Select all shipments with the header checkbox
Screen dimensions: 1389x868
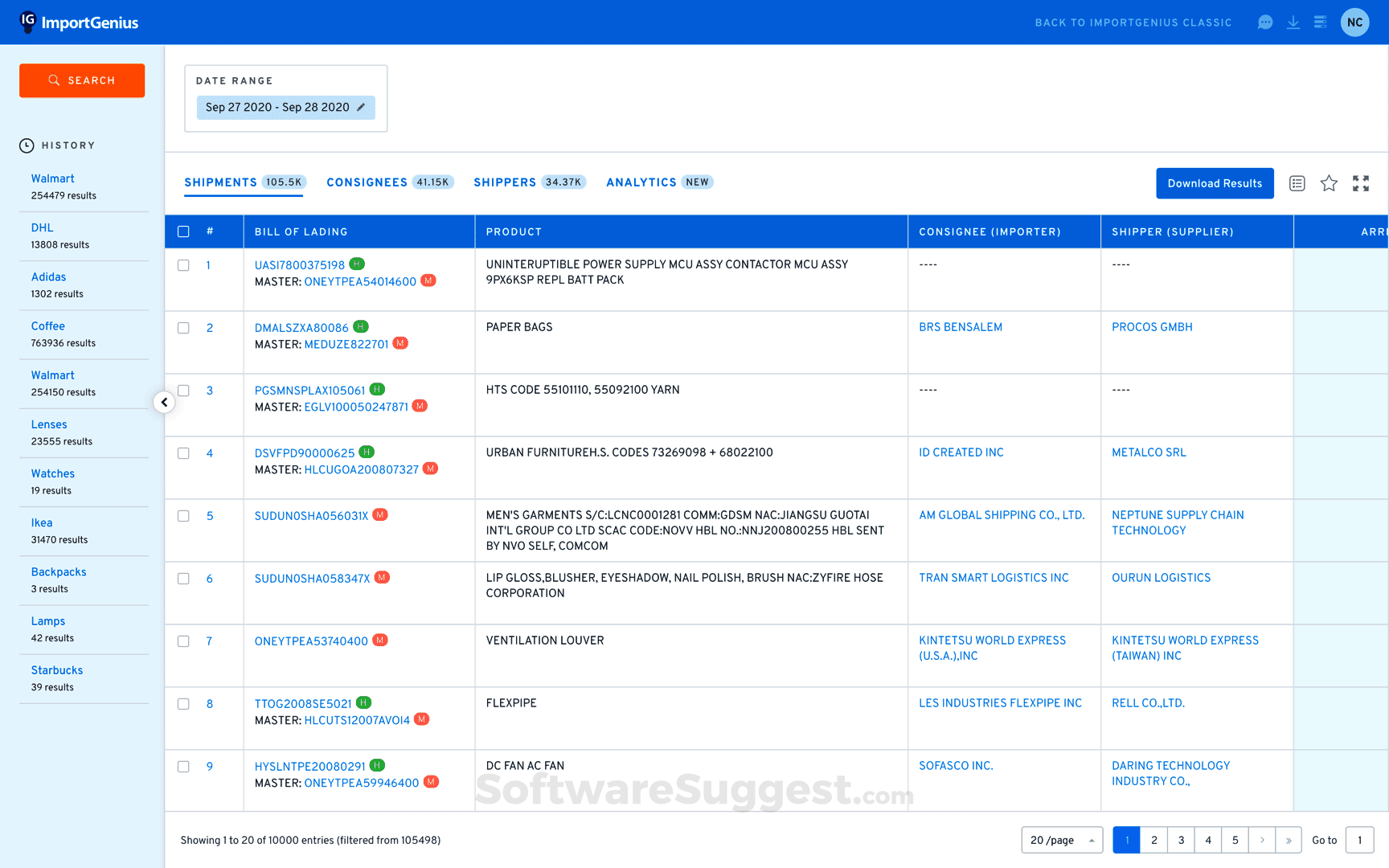(183, 231)
